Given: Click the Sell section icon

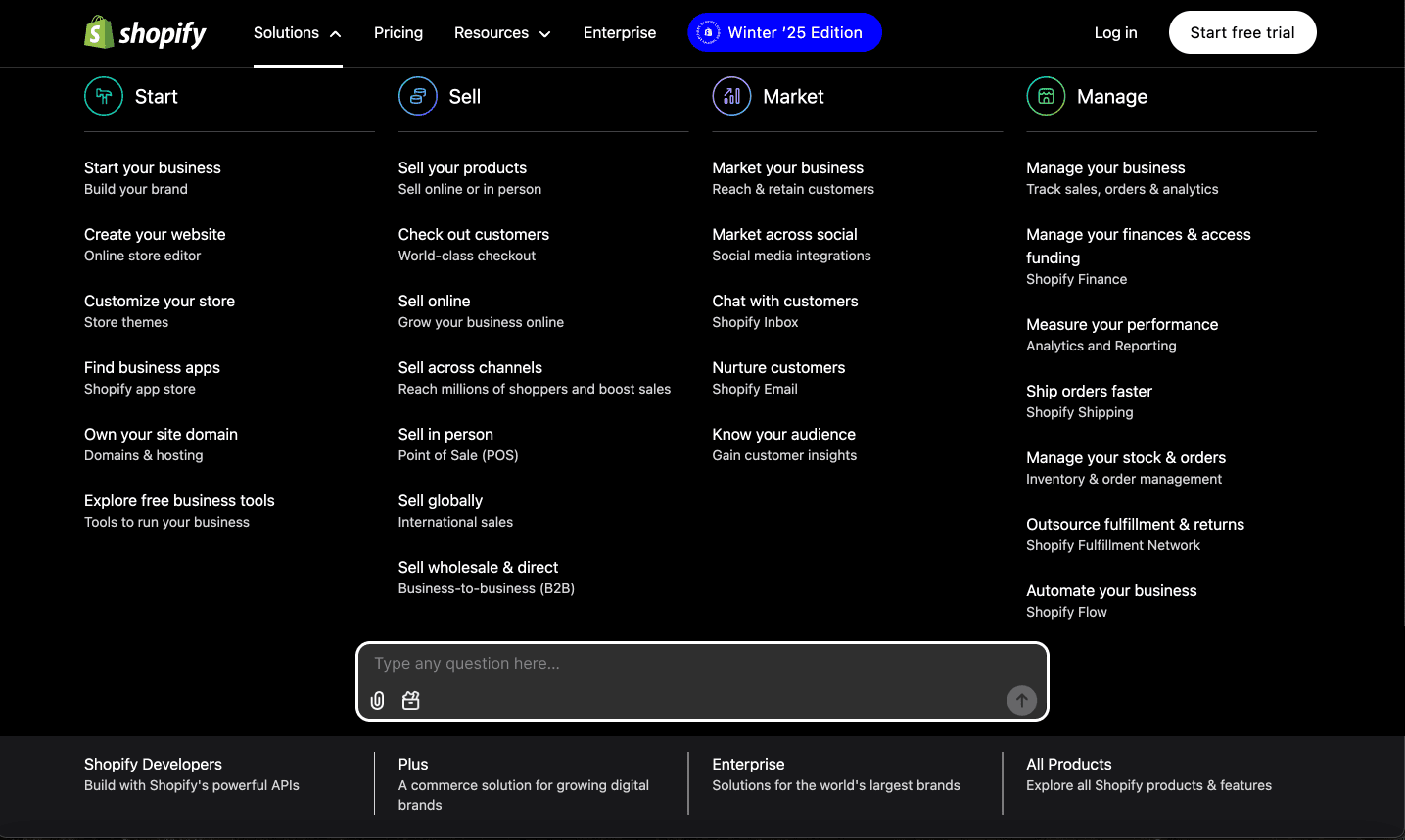Looking at the screenshot, I should coord(418,96).
